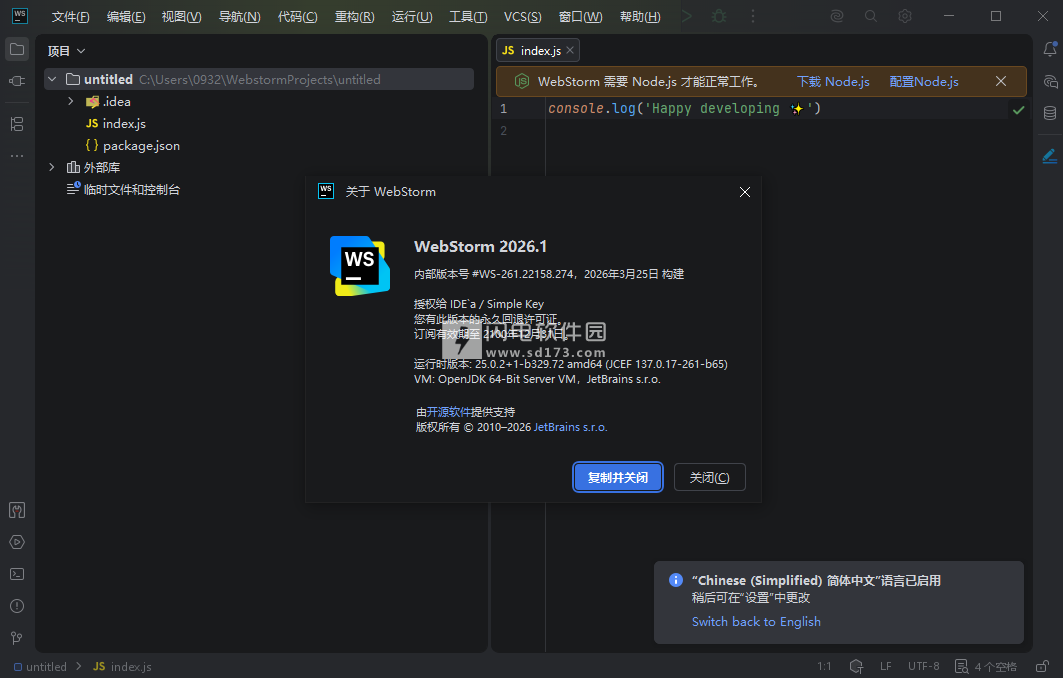
Task: Click the 复制并关闭 button
Action: click(x=617, y=478)
